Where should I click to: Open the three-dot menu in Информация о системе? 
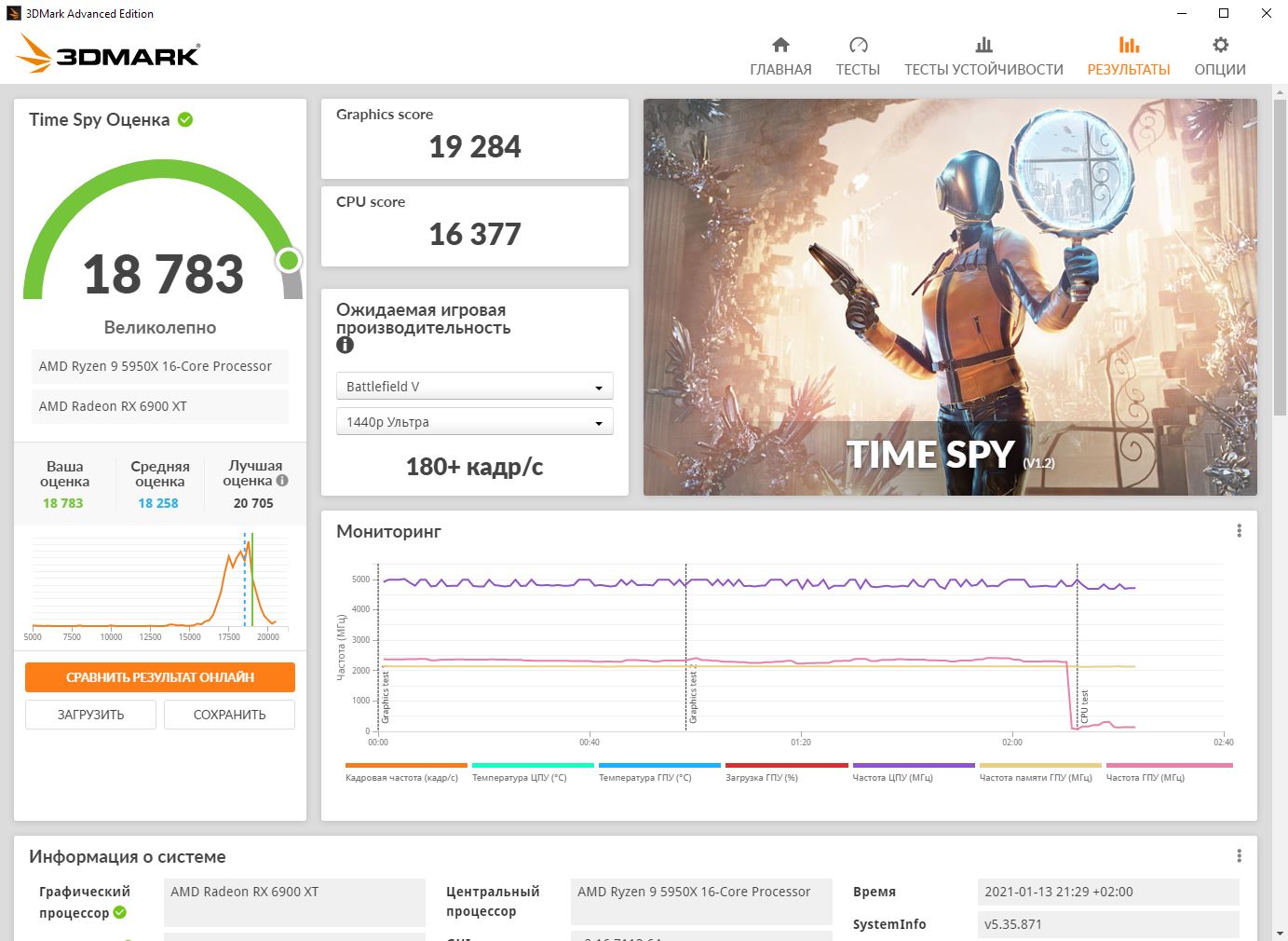tap(1239, 856)
